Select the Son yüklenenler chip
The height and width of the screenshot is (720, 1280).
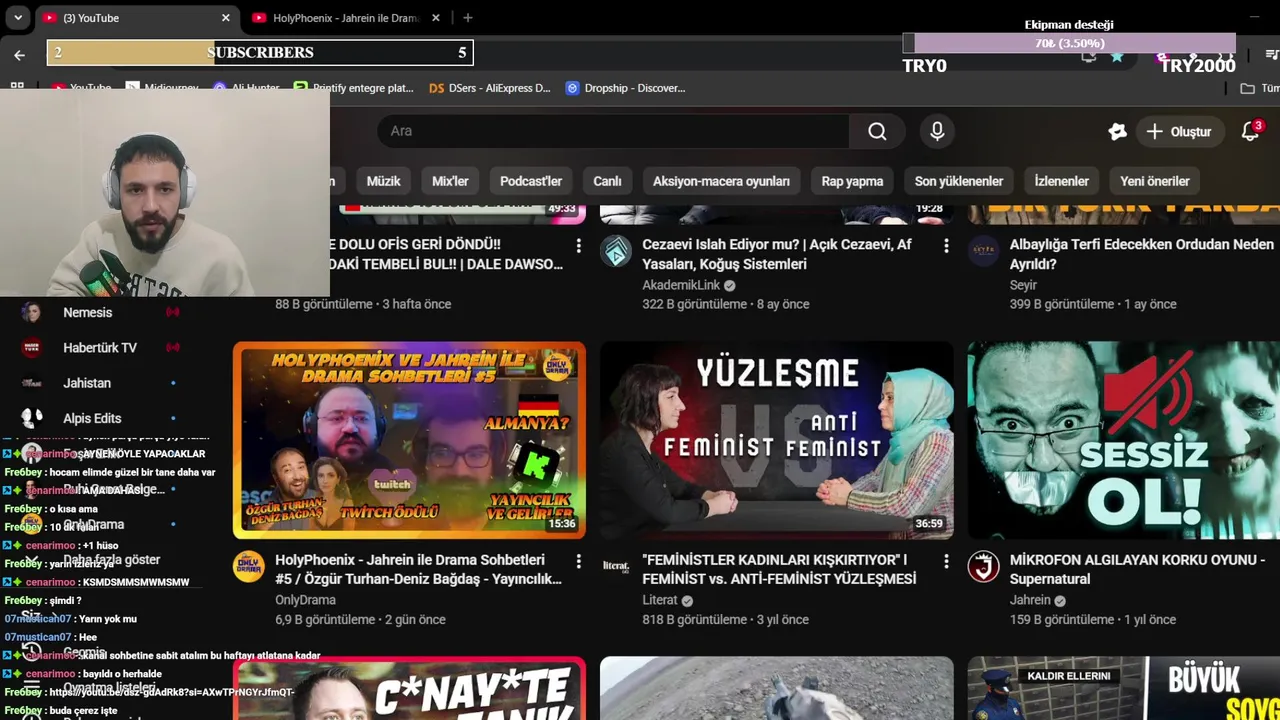point(959,181)
